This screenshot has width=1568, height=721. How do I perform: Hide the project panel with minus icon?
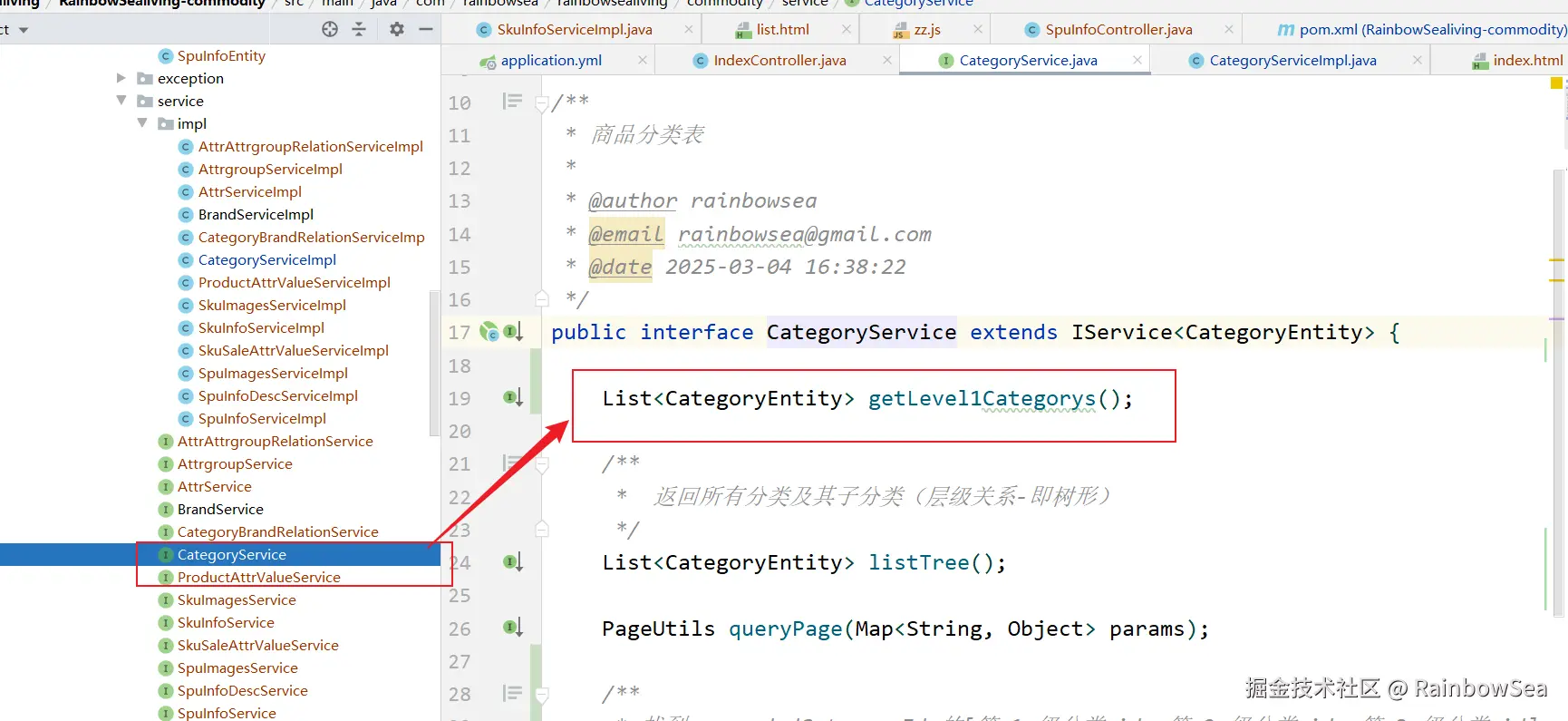point(425,29)
